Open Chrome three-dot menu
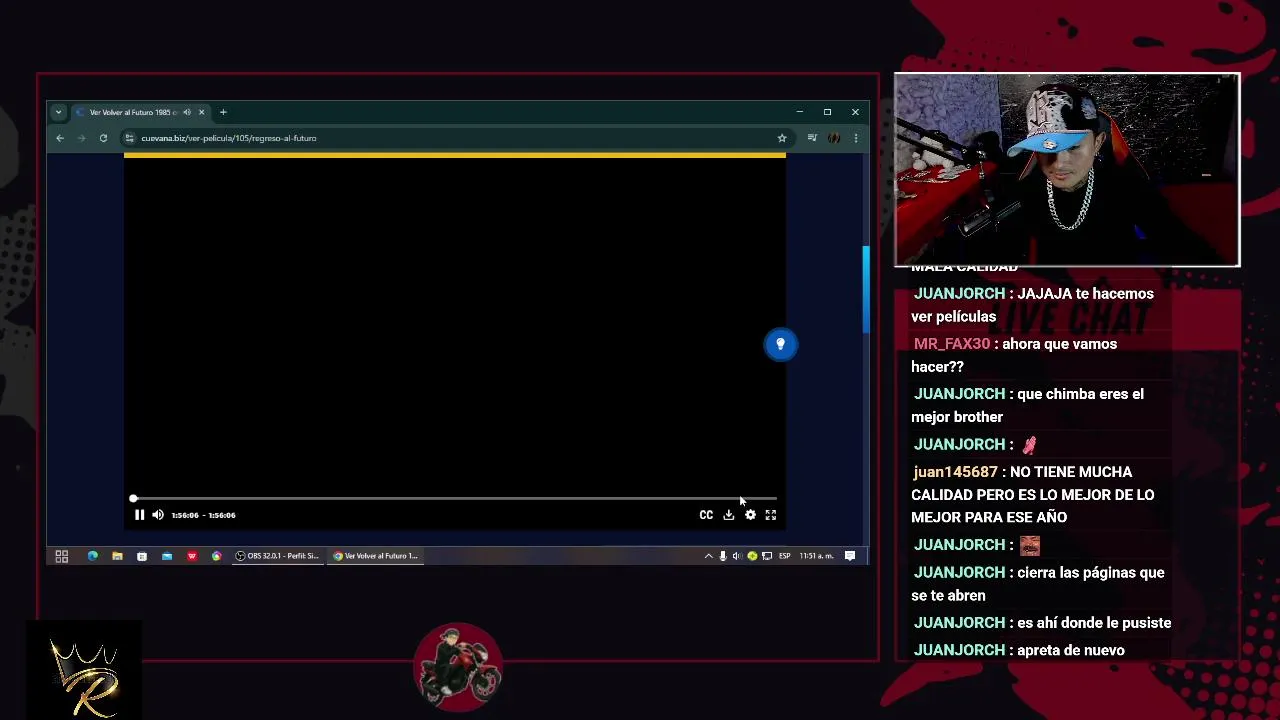Viewport: 1280px width, 720px height. (855, 138)
